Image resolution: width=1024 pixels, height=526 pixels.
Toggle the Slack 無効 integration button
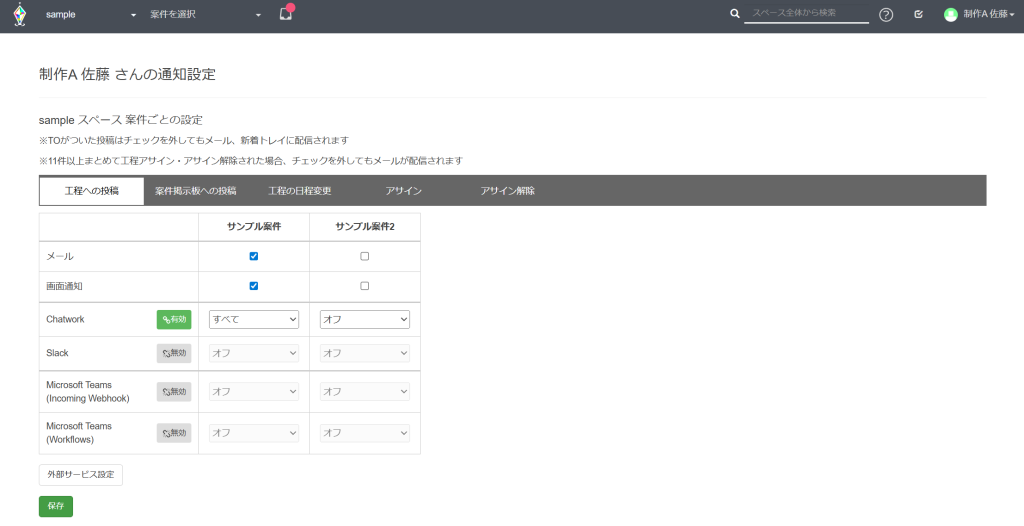[174, 353]
